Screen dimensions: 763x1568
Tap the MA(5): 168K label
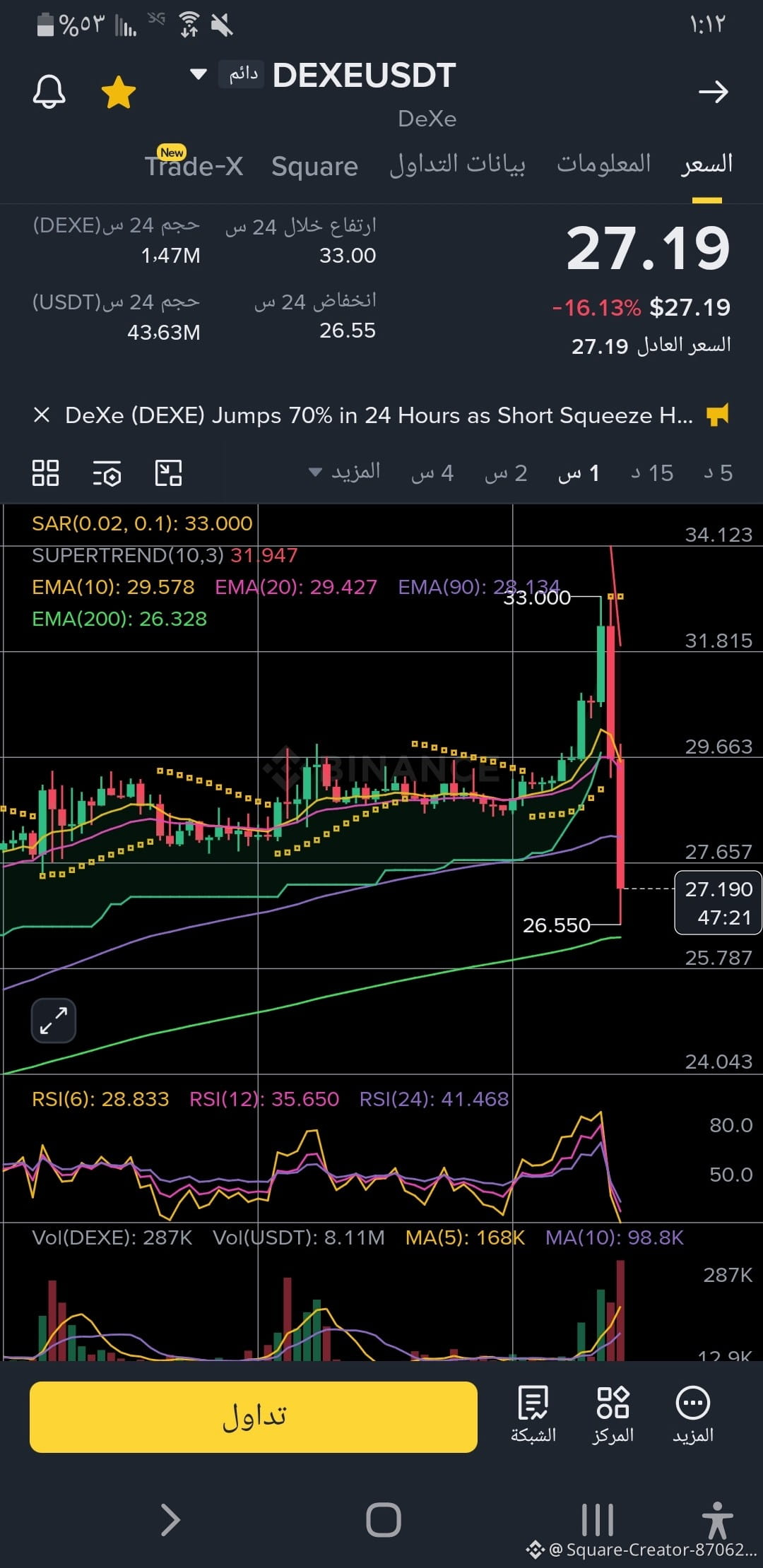coord(465,1237)
